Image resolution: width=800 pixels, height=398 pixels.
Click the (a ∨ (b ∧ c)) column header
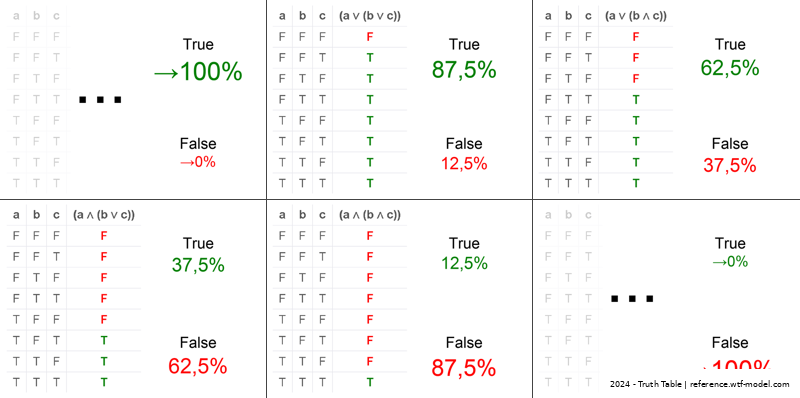click(x=636, y=16)
